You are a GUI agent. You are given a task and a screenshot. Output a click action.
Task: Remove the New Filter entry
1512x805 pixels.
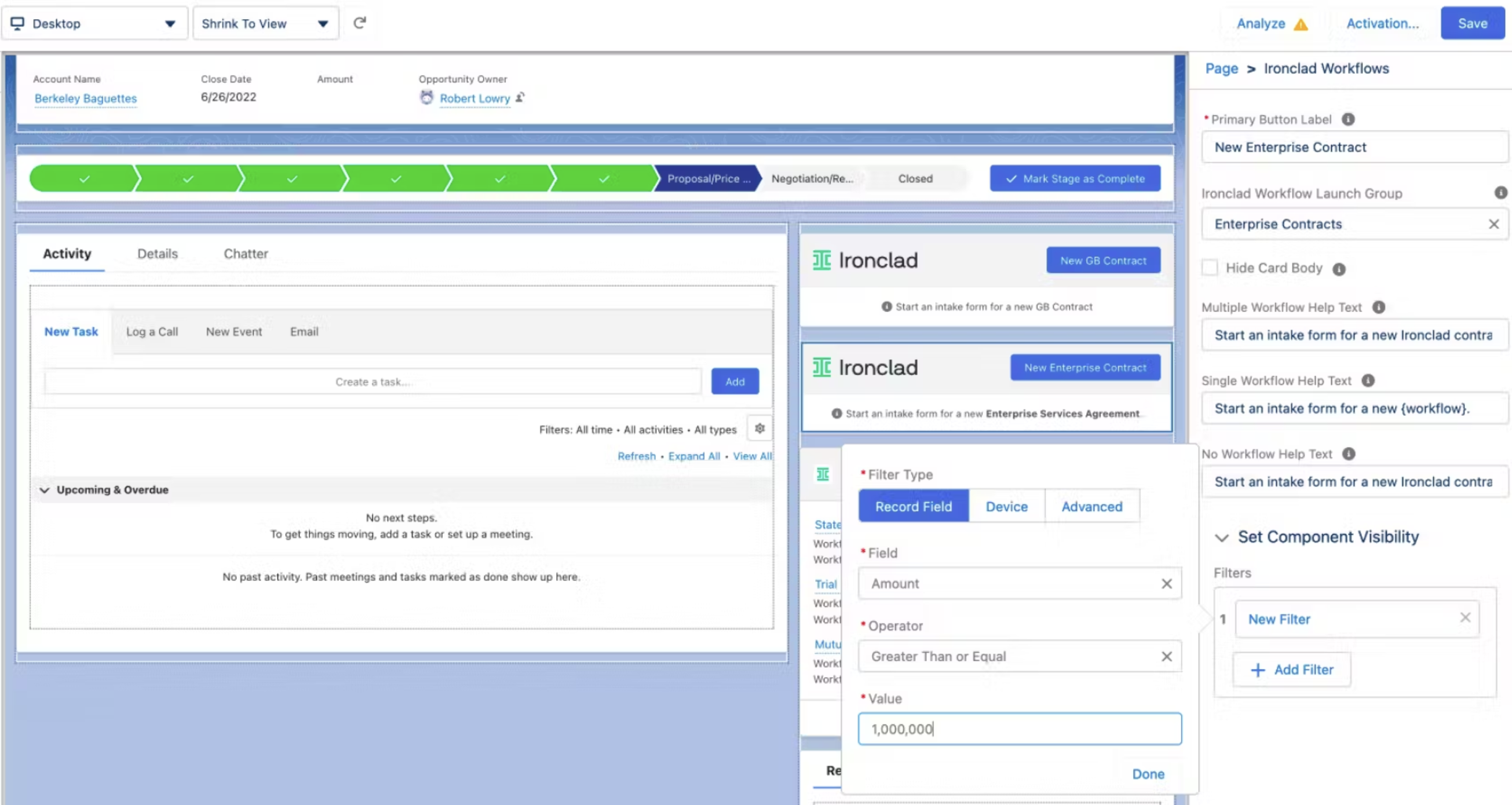tap(1465, 617)
